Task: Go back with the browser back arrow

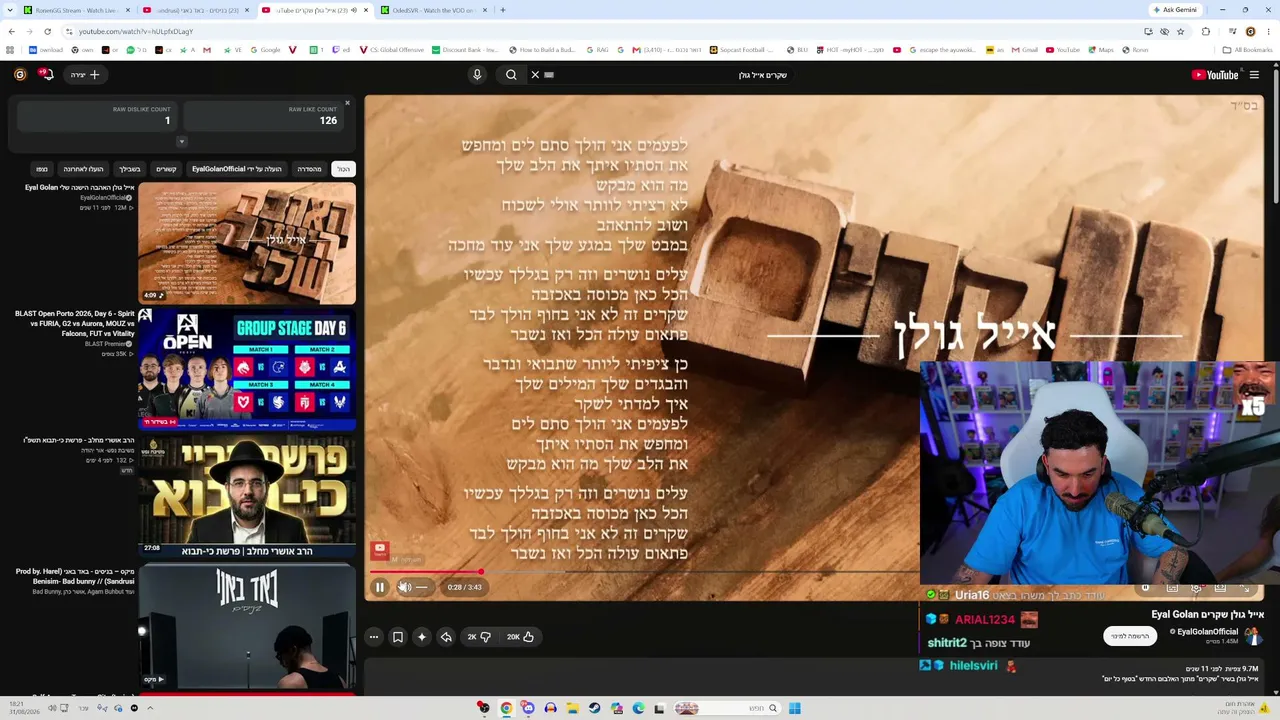Action: (11, 31)
